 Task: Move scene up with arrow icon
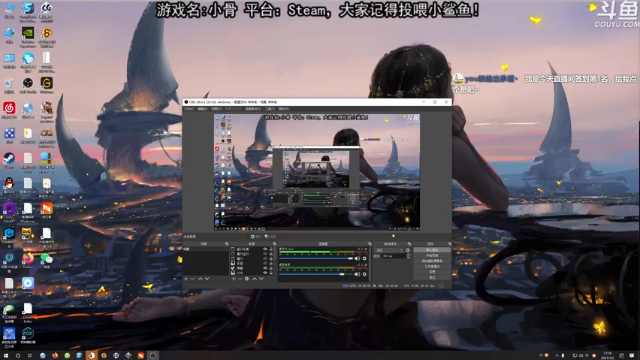[x=200, y=279]
